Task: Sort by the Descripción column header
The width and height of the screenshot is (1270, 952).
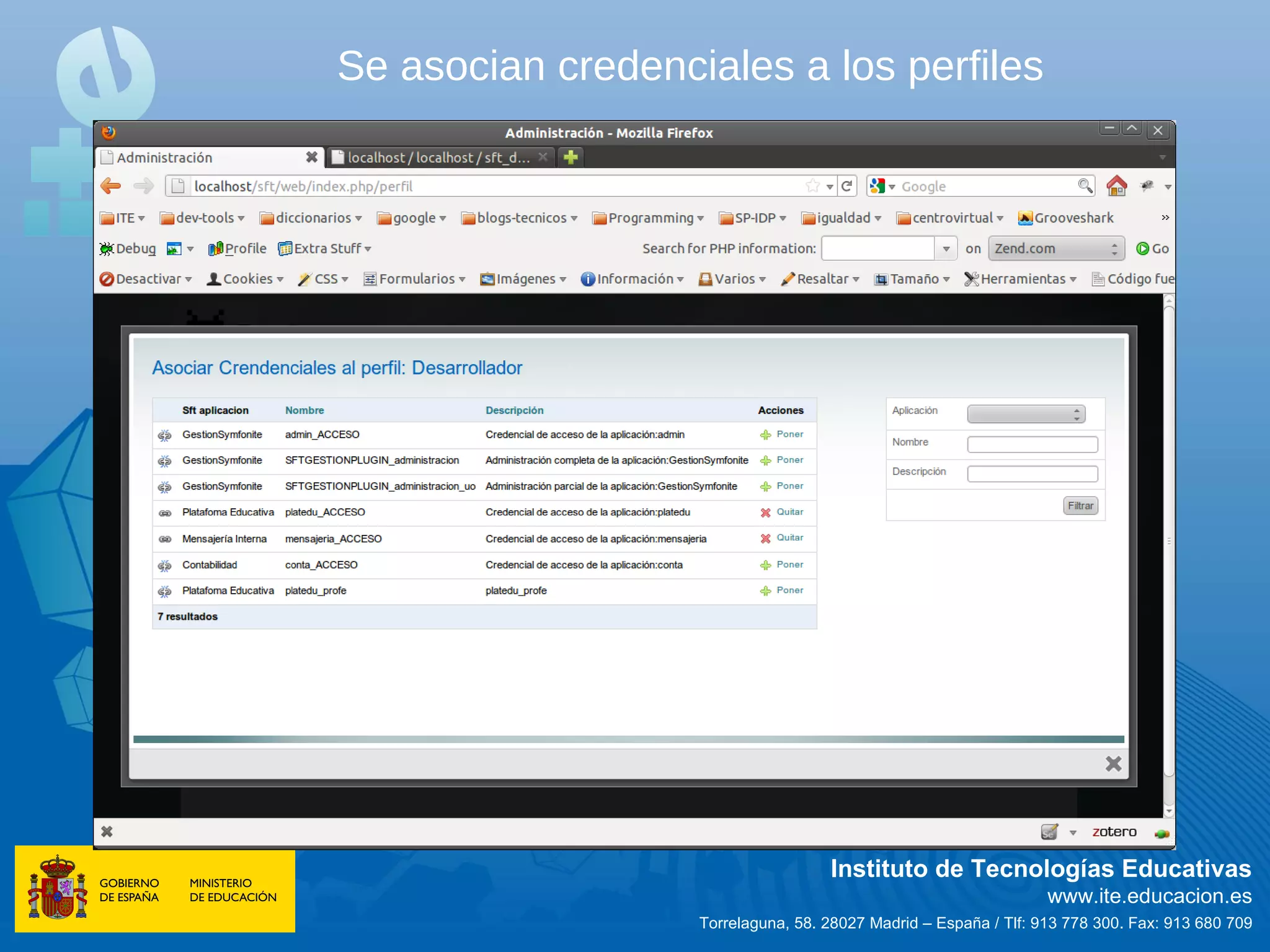Action: point(514,410)
